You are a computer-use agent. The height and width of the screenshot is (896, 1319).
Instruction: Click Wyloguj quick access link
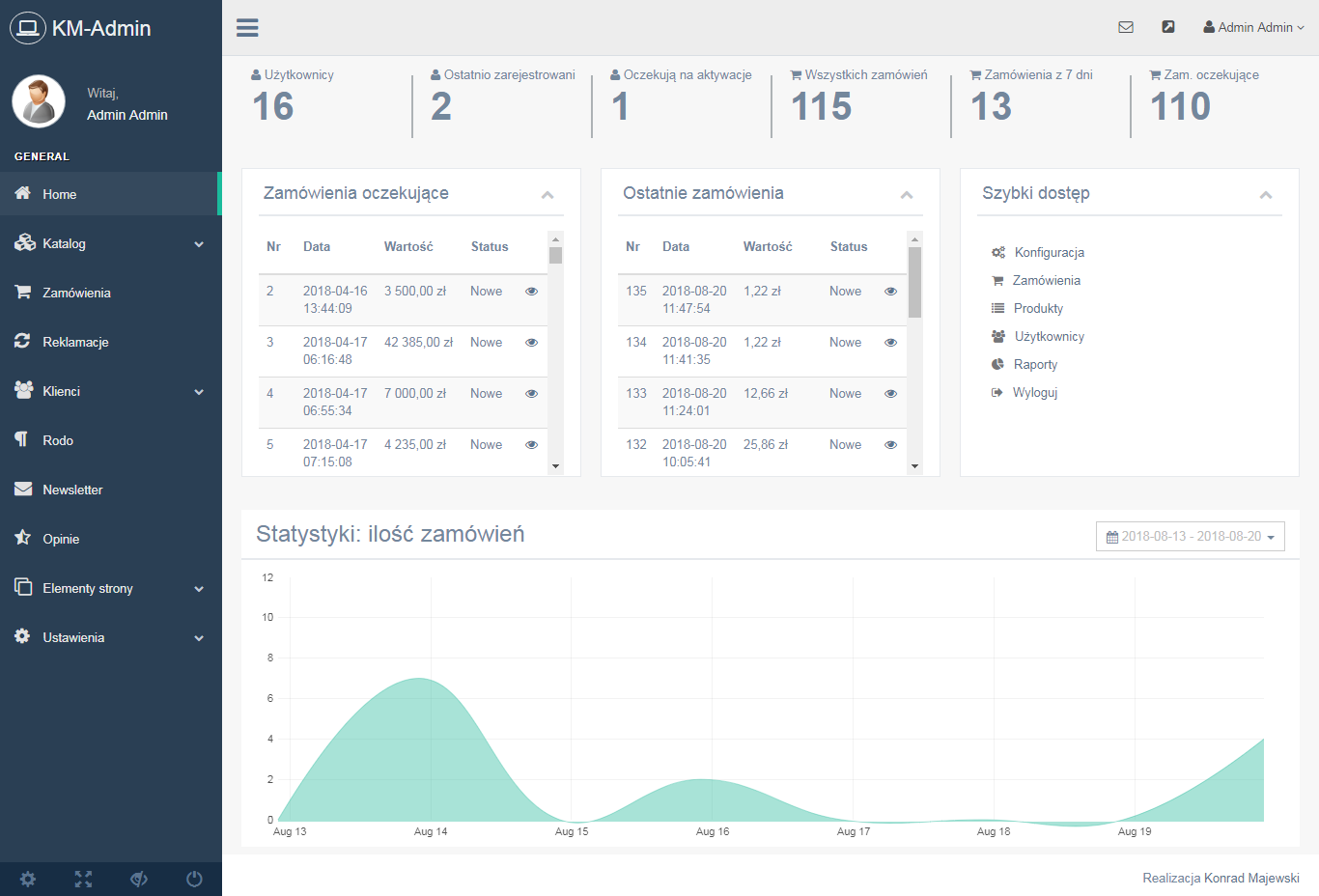pos(1035,392)
